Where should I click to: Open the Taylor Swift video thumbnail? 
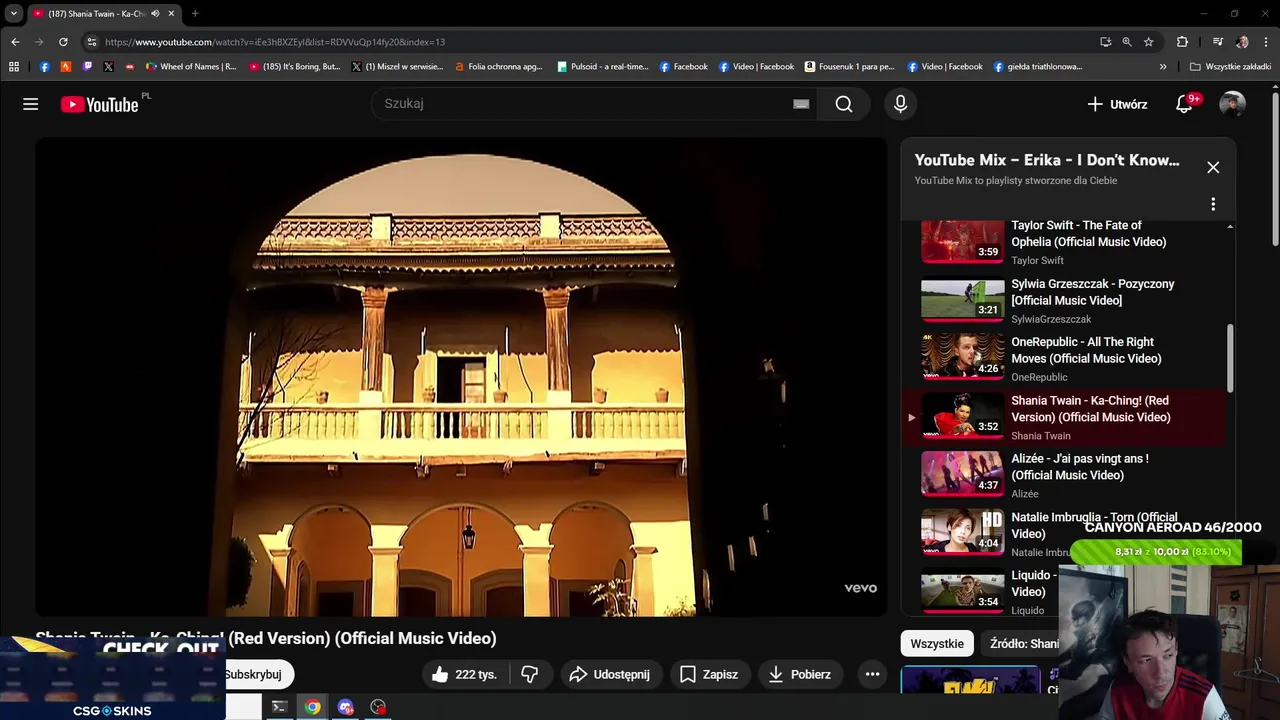coord(962,240)
